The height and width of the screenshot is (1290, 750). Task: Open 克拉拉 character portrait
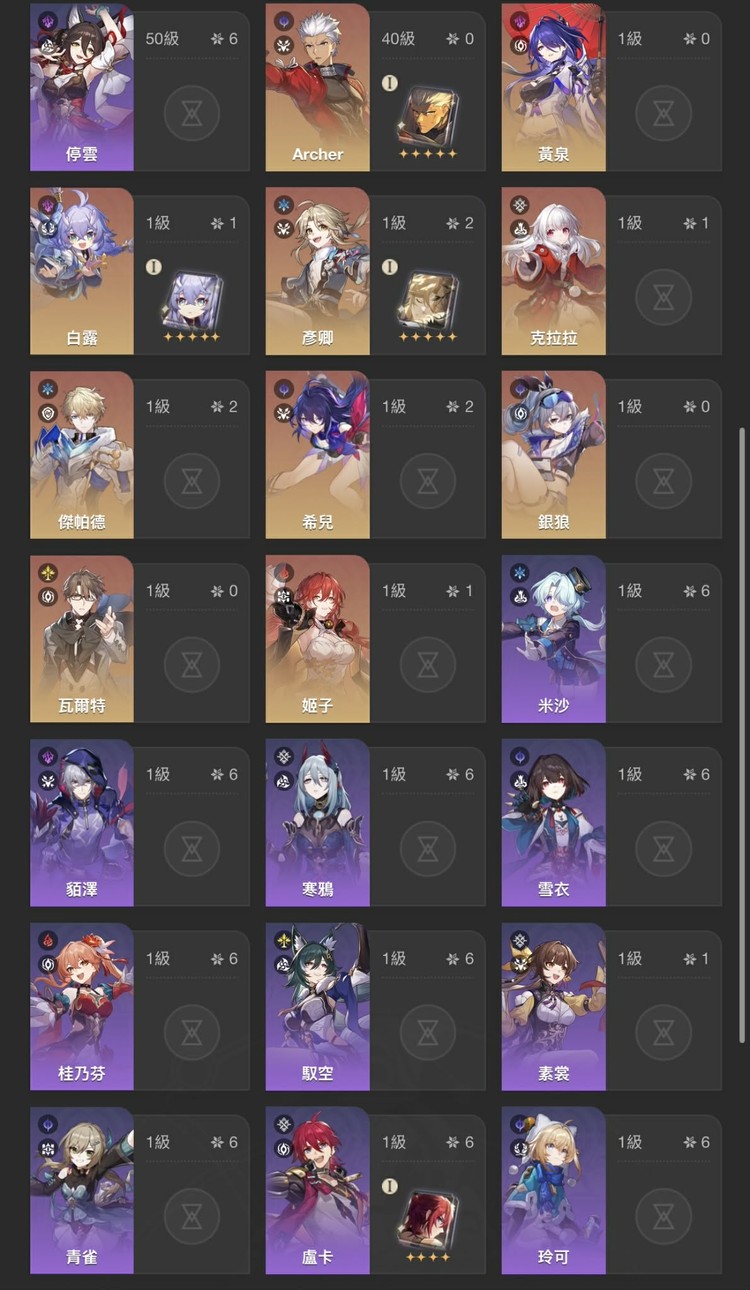pos(553,270)
